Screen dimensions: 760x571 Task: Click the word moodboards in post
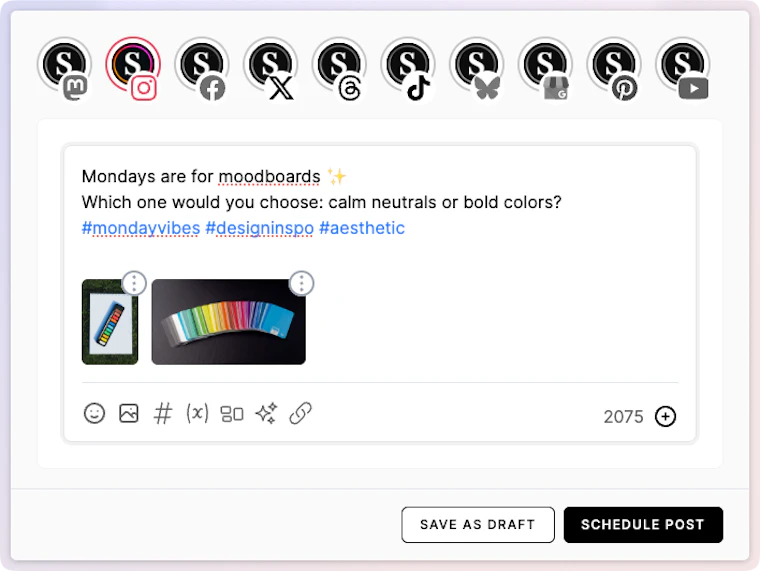pyautogui.click(x=269, y=176)
